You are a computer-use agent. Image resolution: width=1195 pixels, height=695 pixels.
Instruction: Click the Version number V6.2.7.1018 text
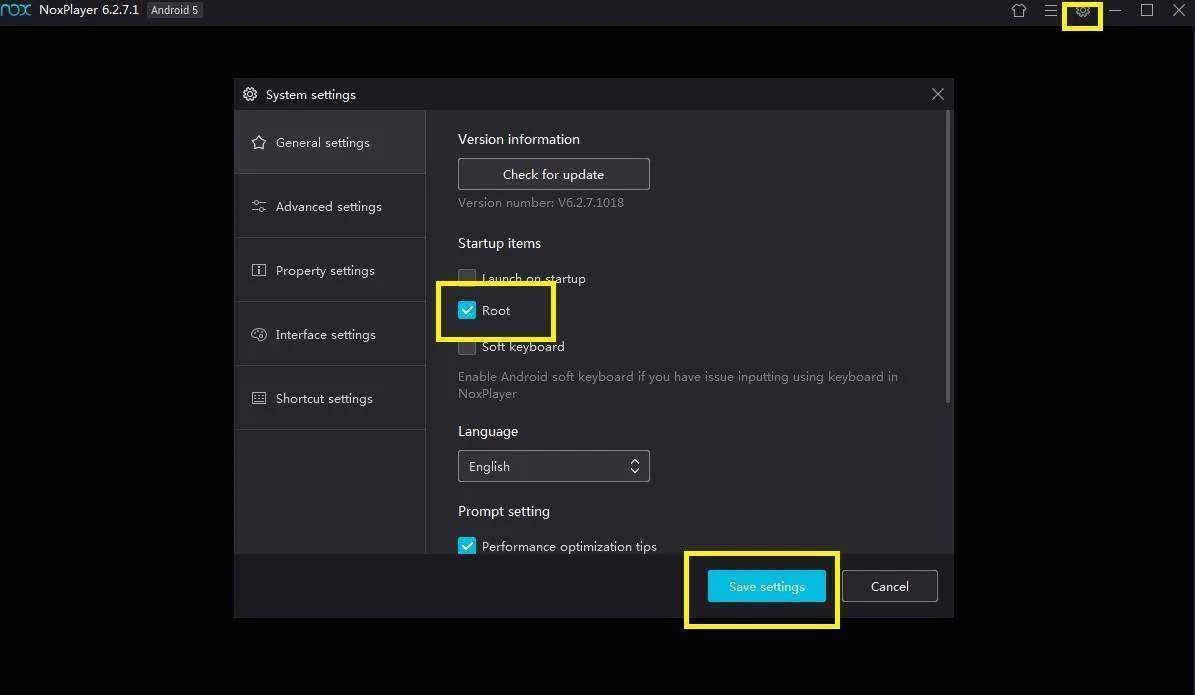point(540,203)
